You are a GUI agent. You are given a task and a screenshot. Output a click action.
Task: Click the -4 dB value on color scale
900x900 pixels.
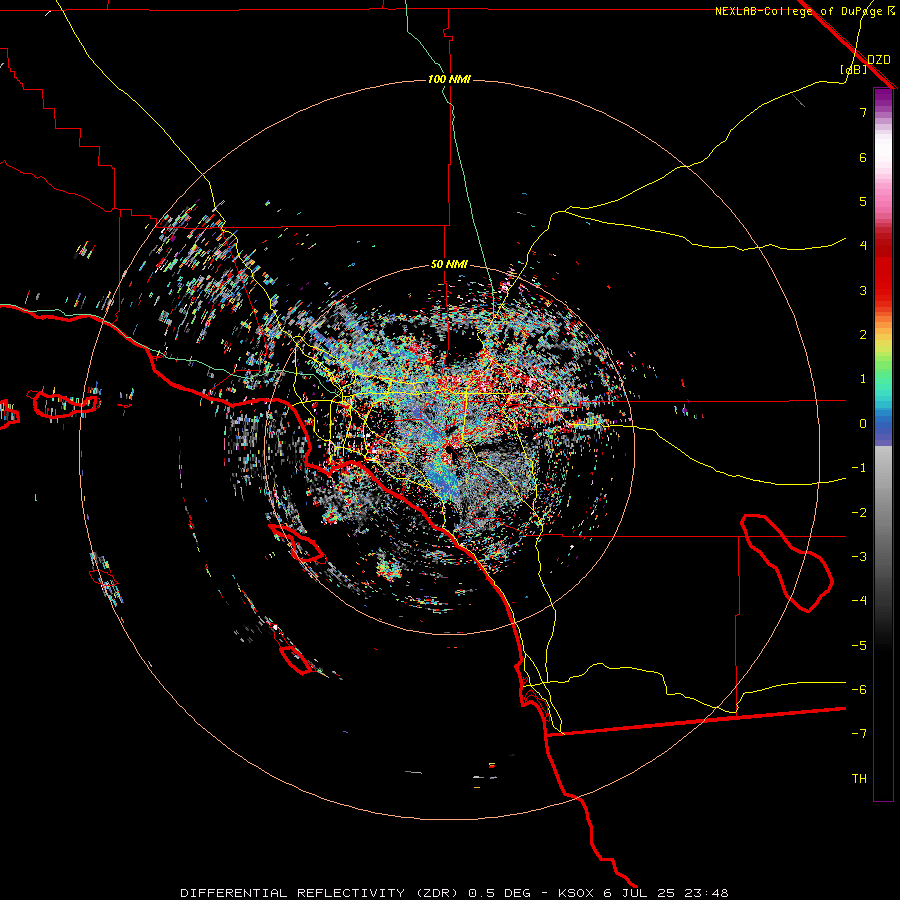[859, 601]
